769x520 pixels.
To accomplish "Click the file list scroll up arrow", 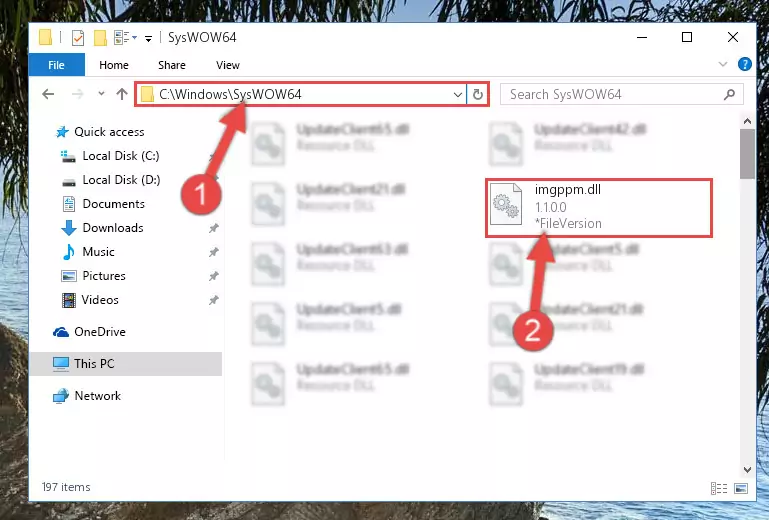I will [747, 121].
